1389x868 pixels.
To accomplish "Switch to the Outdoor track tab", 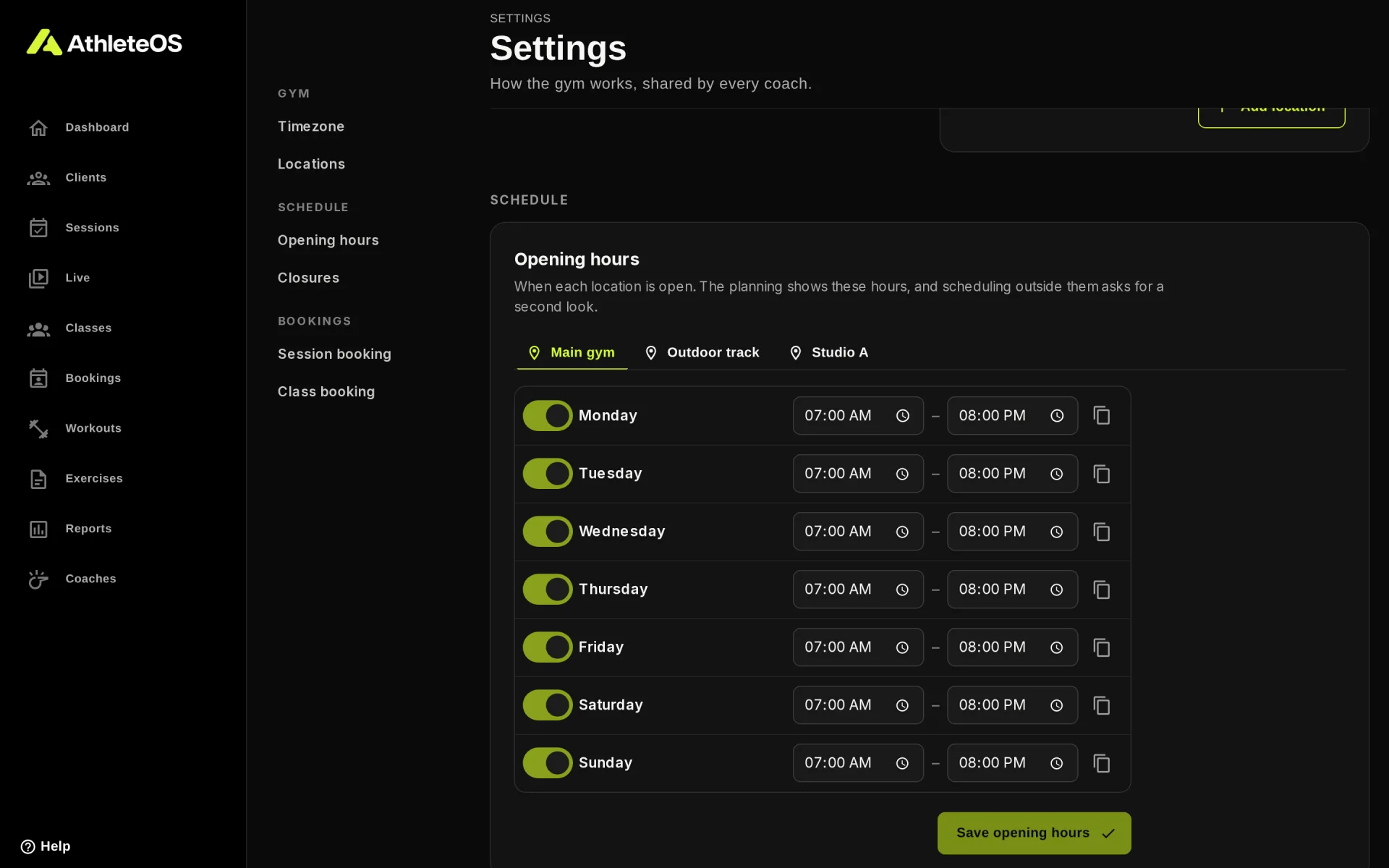I will point(702,352).
